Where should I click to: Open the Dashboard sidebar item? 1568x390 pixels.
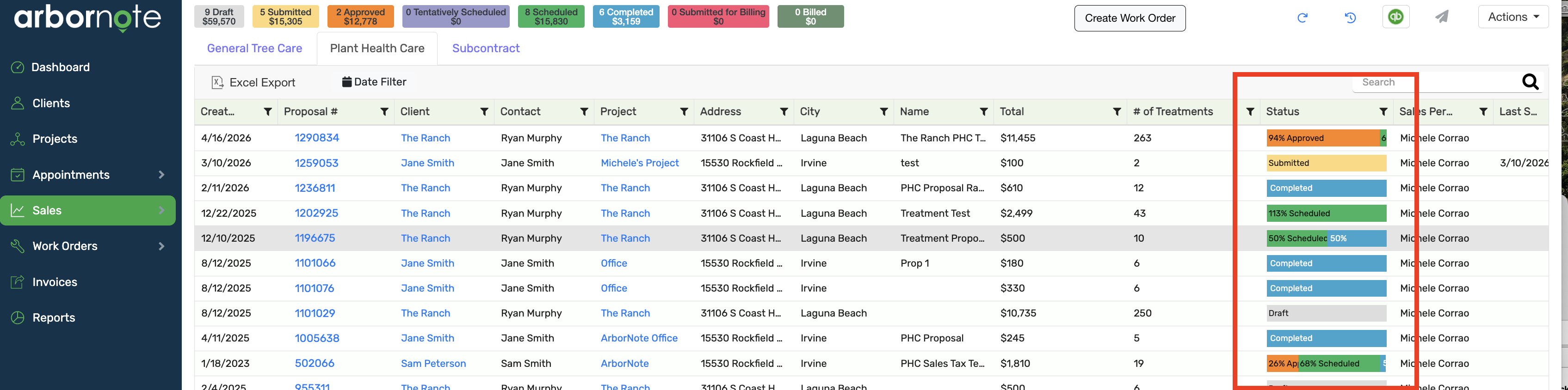tap(60, 67)
